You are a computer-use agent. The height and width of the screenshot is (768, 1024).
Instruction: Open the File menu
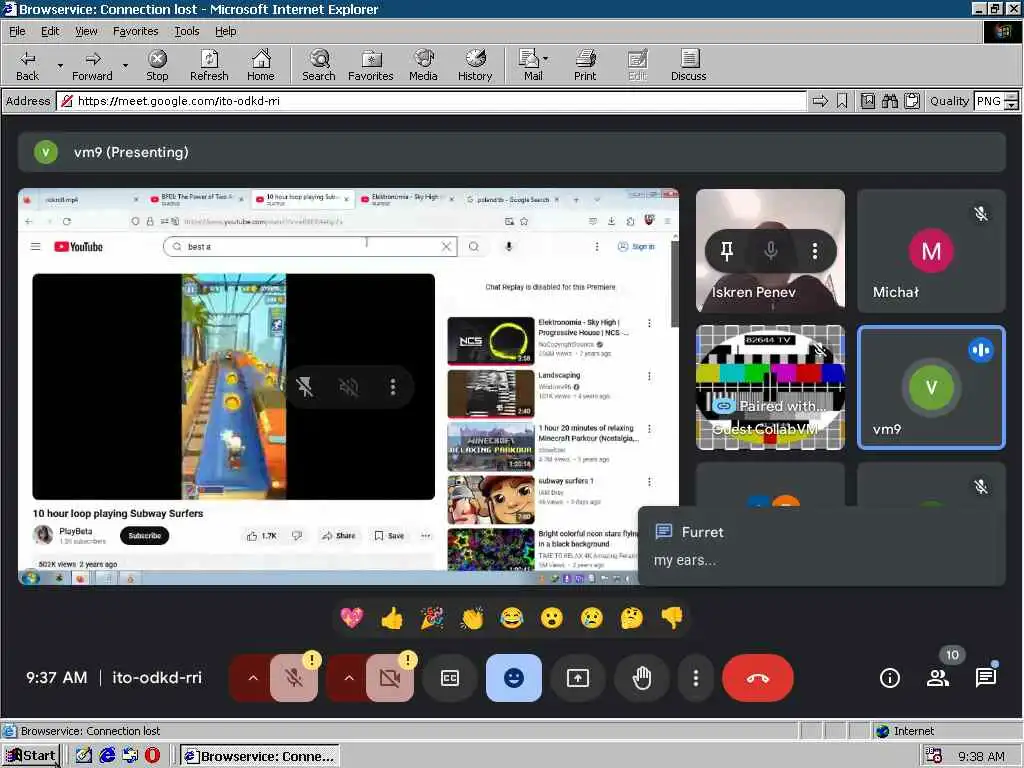click(x=17, y=31)
